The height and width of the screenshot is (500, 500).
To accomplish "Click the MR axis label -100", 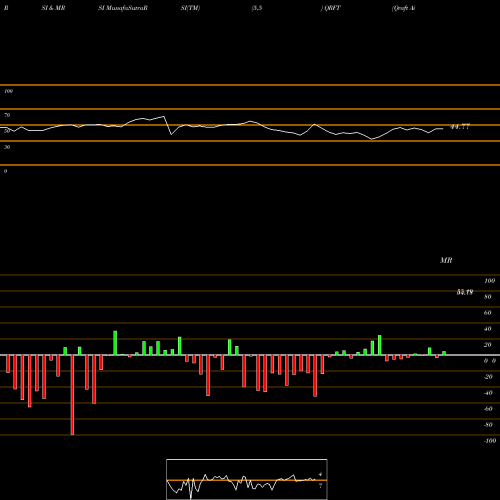I will pyautogui.click(x=490, y=441).
